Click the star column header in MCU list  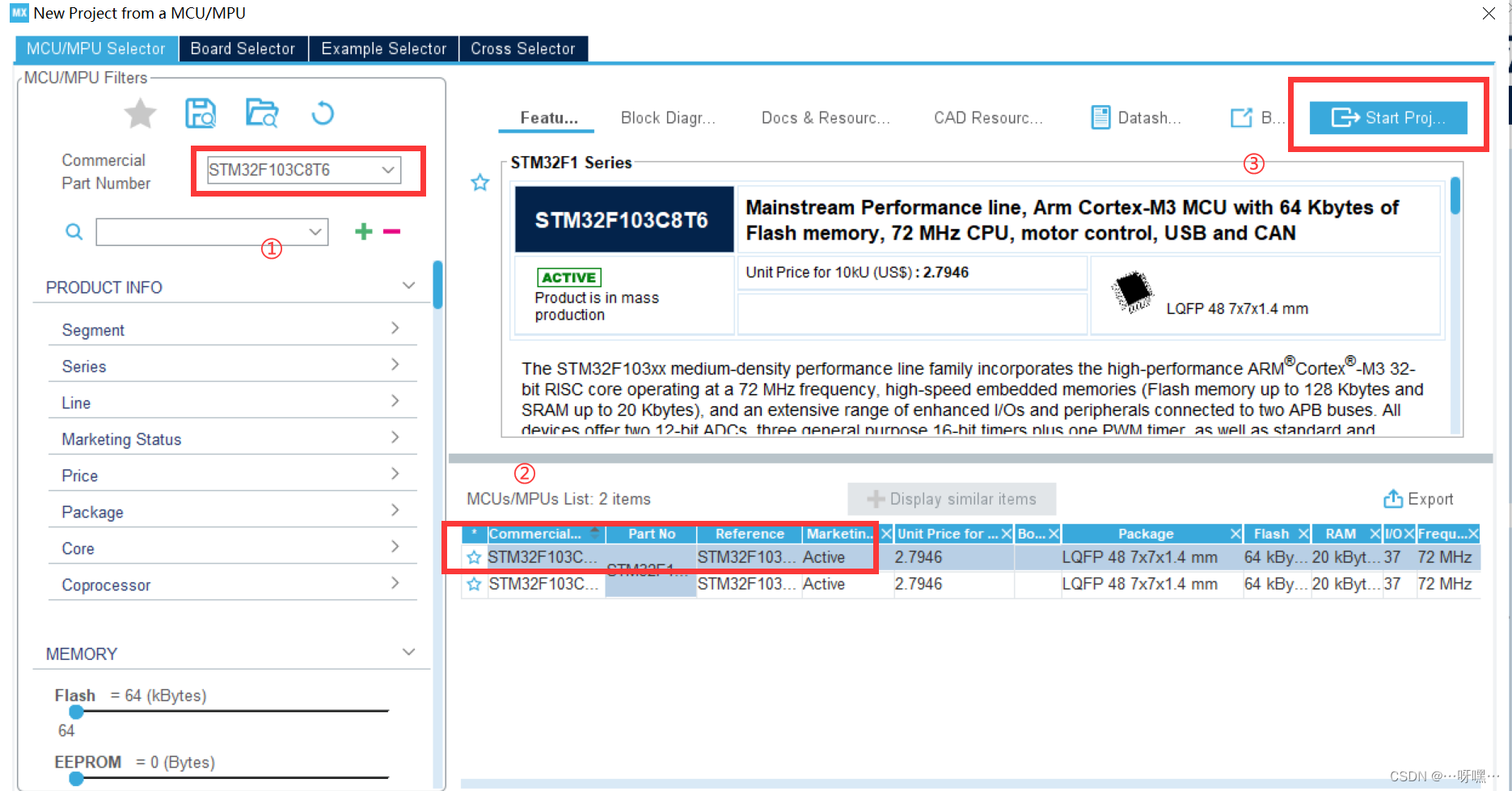(x=475, y=534)
